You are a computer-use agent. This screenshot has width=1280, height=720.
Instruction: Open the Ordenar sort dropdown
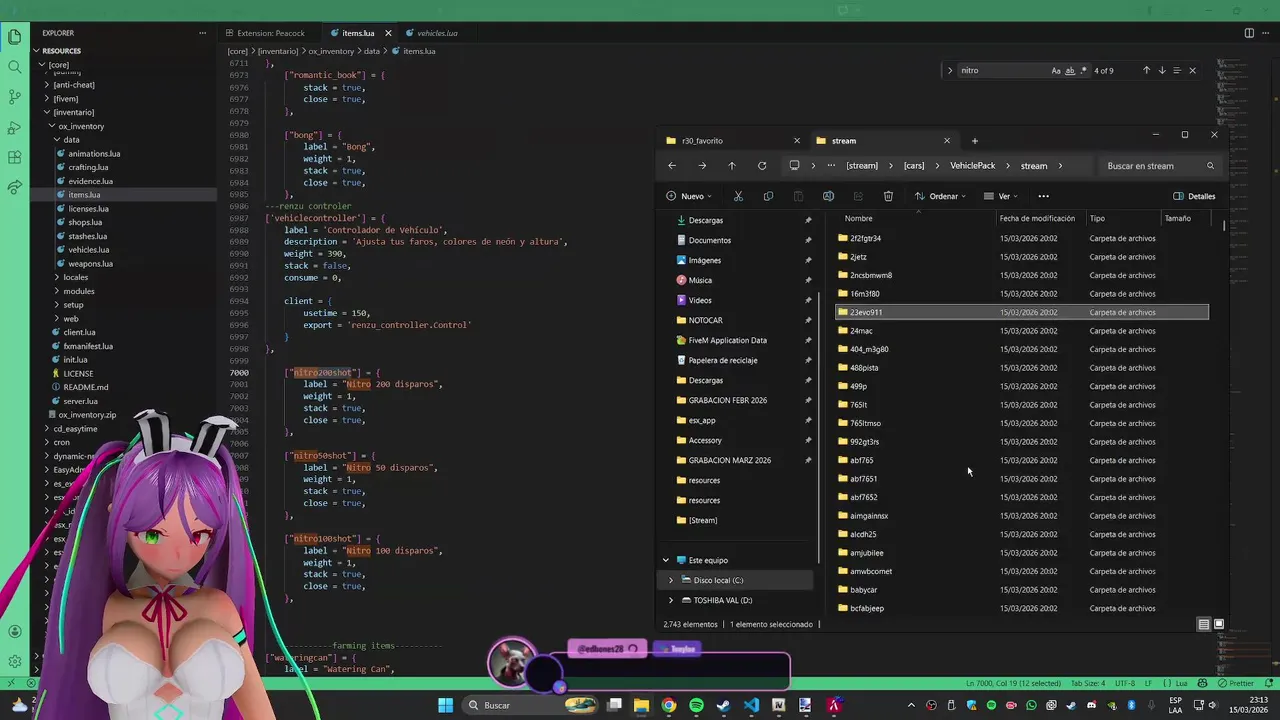pos(940,196)
